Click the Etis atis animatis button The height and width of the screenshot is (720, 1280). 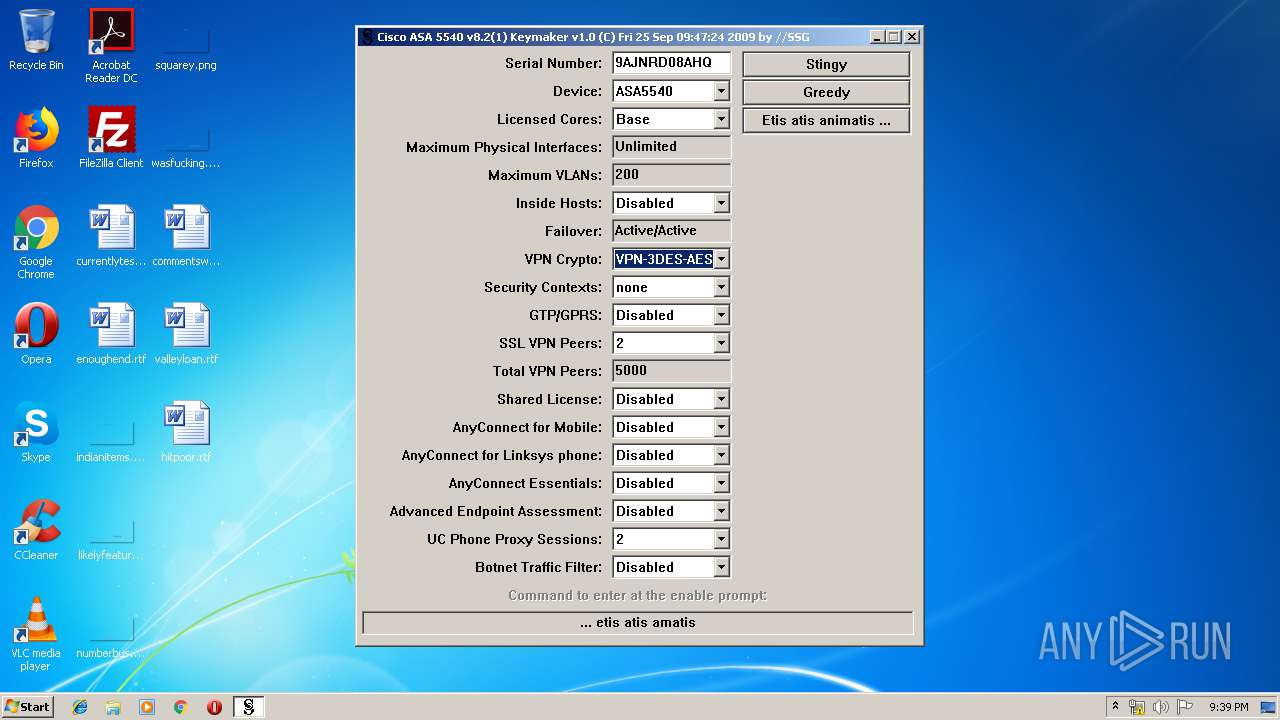(x=826, y=120)
